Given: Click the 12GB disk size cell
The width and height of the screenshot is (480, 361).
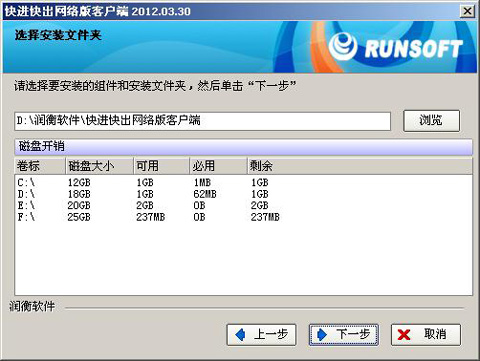Looking at the screenshot, I should [79, 182].
